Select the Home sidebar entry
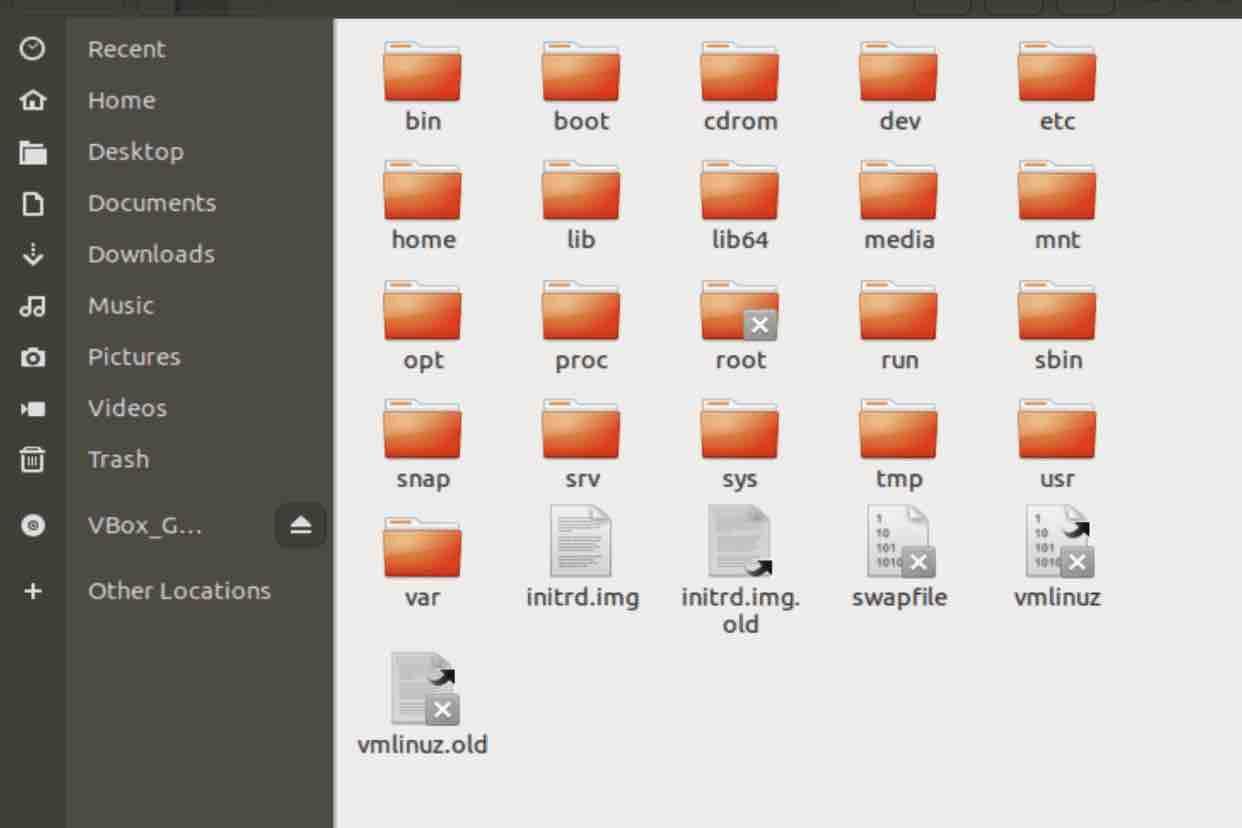Image resolution: width=1242 pixels, height=828 pixels. (x=122, y=100)
